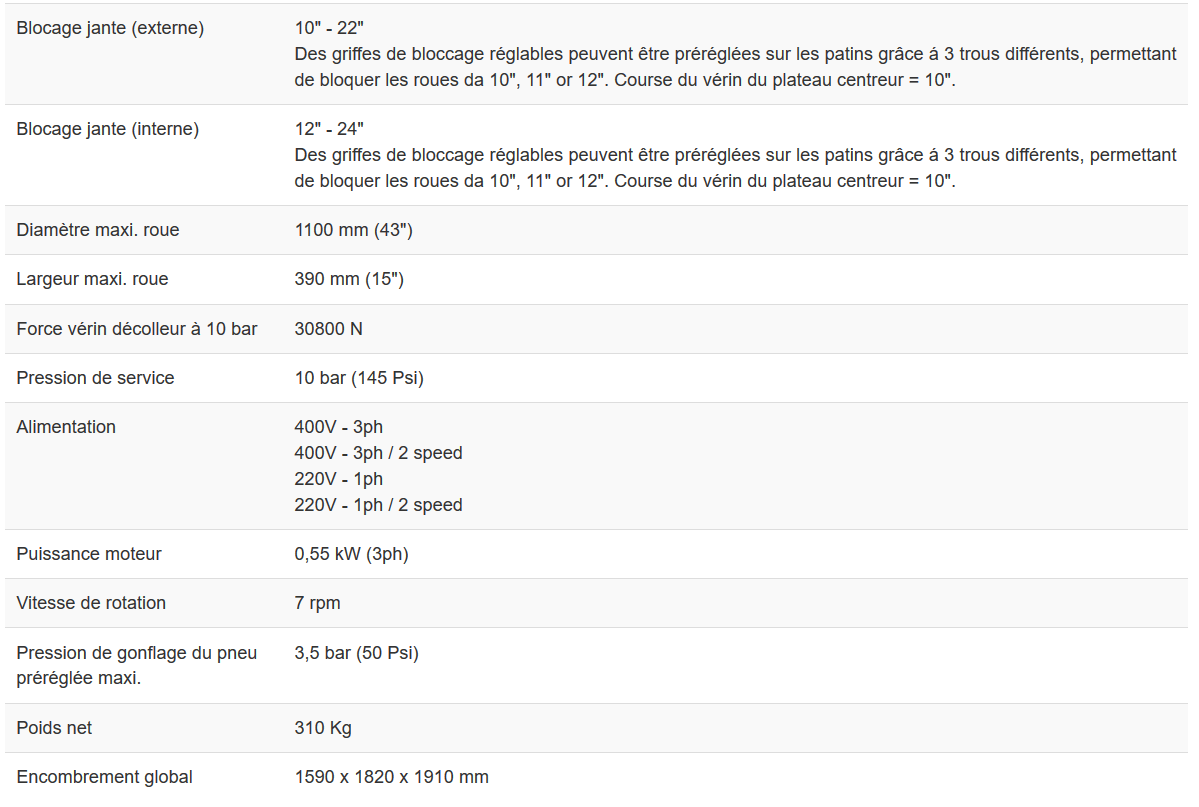This screenshot has width=1199, height=807.
Task: Click the 310 Kg net weight value
Action: (x=323, y=728)
